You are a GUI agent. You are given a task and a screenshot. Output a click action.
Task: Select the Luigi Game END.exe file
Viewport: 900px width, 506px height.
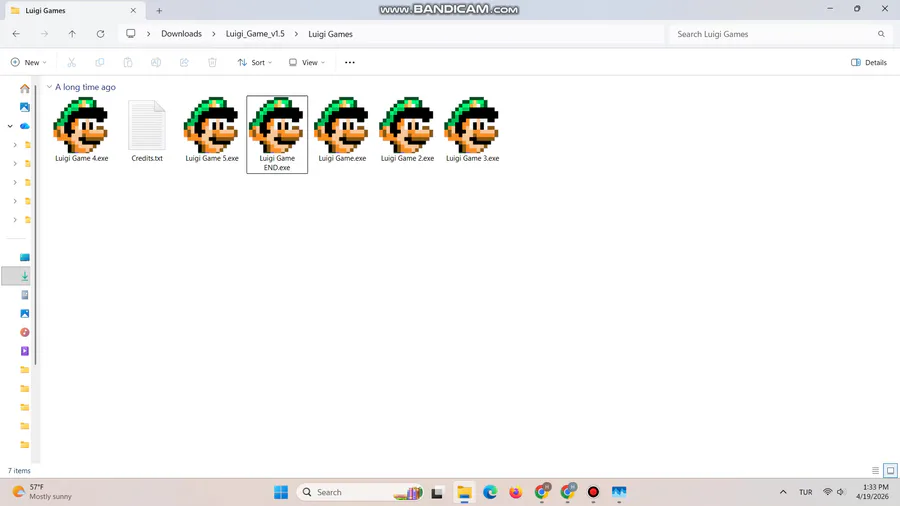pyautogui.click(x=277, y=134)
